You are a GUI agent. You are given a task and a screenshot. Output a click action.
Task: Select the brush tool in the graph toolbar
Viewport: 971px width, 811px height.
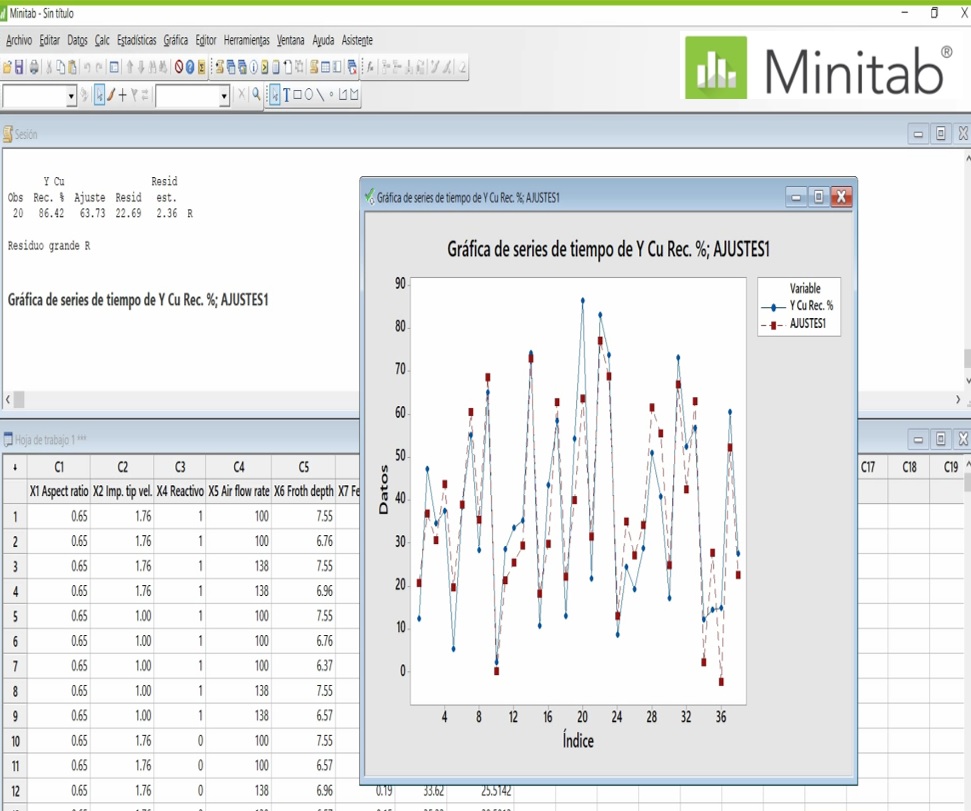click(111, 95)
